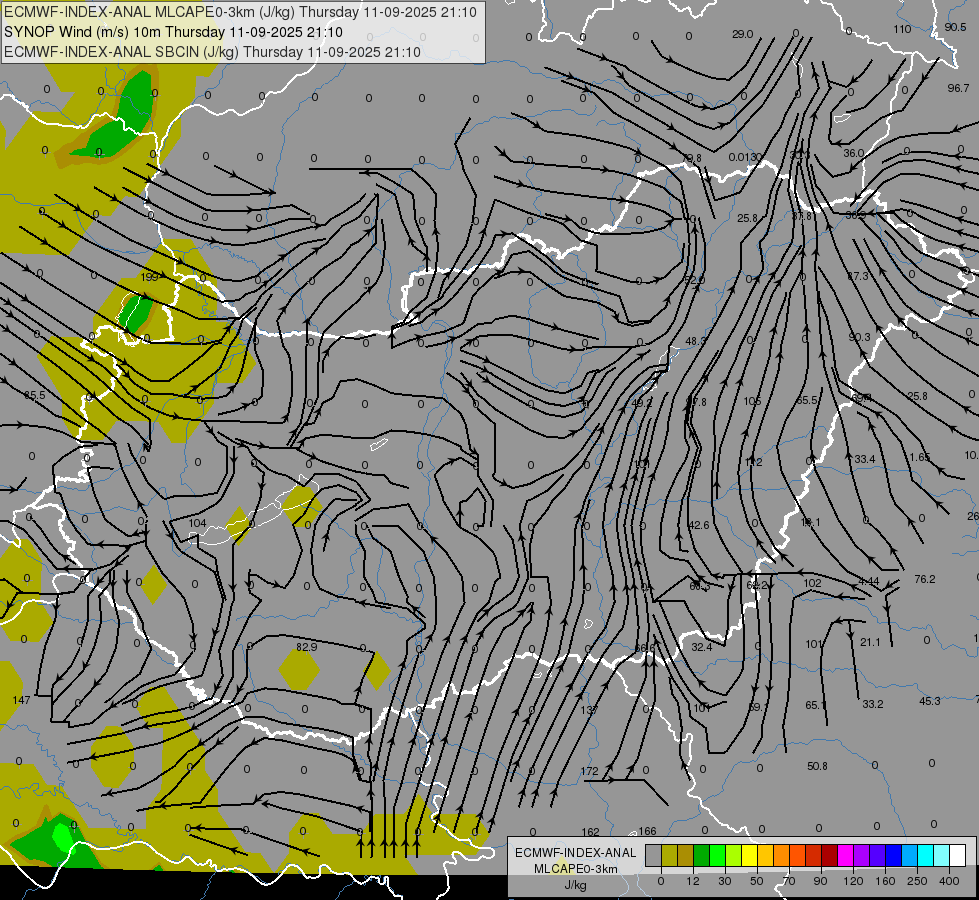The width and height of the screenshot is (979, 900).
Task: Click the map value '166'
Action: pyautogui.click(x=647, y=831)
